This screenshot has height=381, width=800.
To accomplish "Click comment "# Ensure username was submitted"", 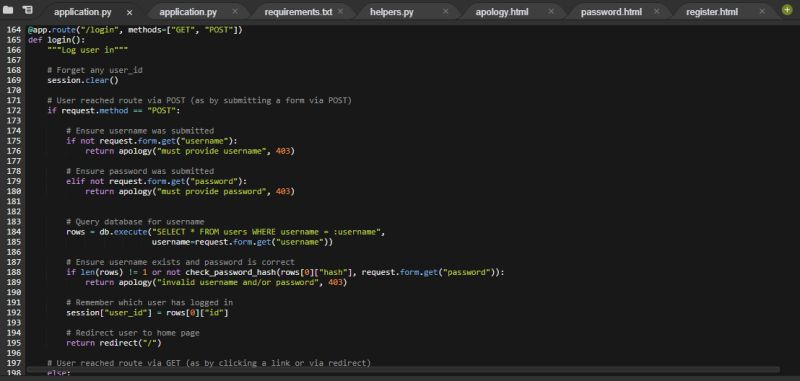I will pyautogui.click(x=140, y=131).
